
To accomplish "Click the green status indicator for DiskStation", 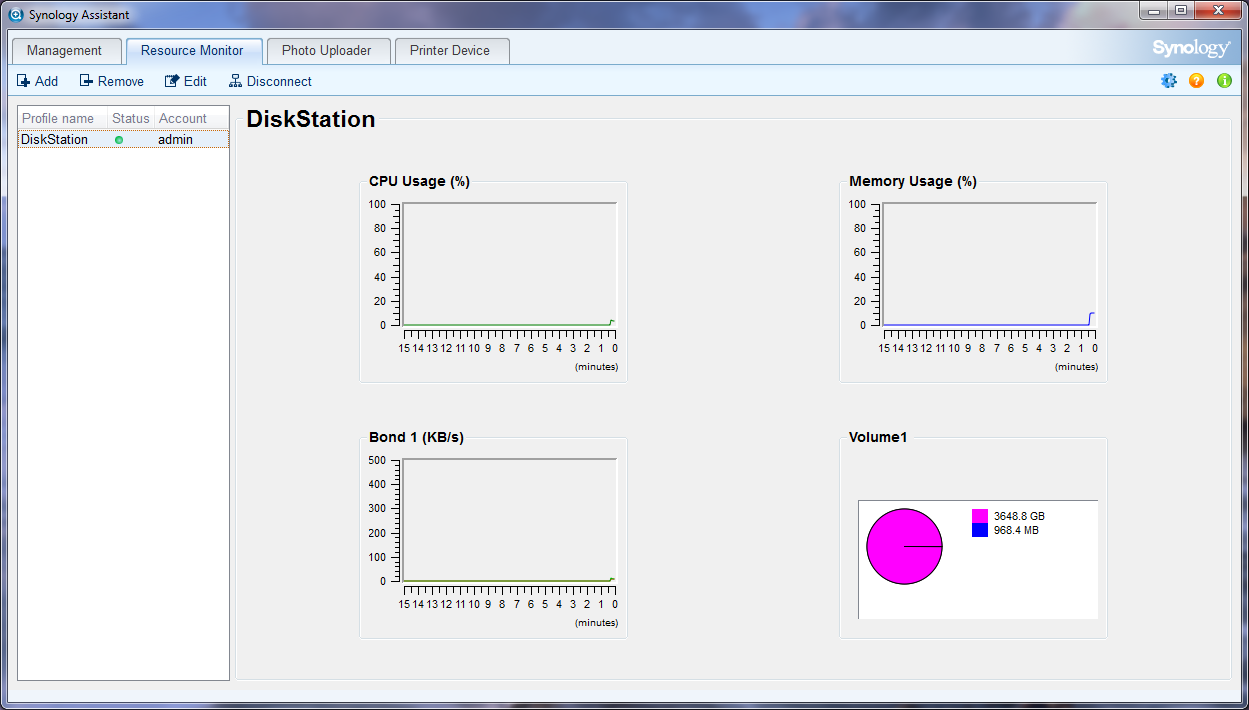I will point(119,140).
